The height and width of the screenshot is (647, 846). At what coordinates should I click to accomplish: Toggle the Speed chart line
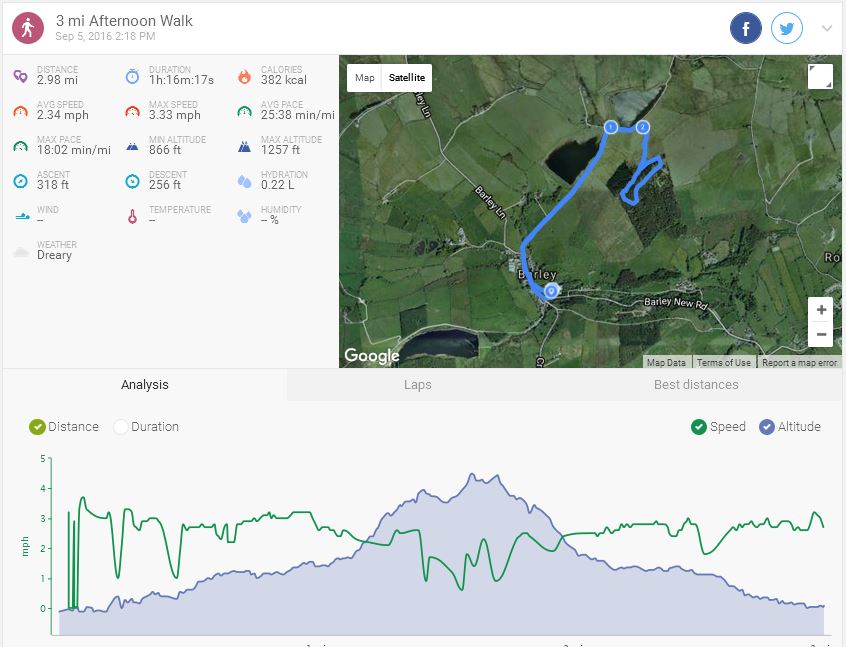tap(699, 427)
